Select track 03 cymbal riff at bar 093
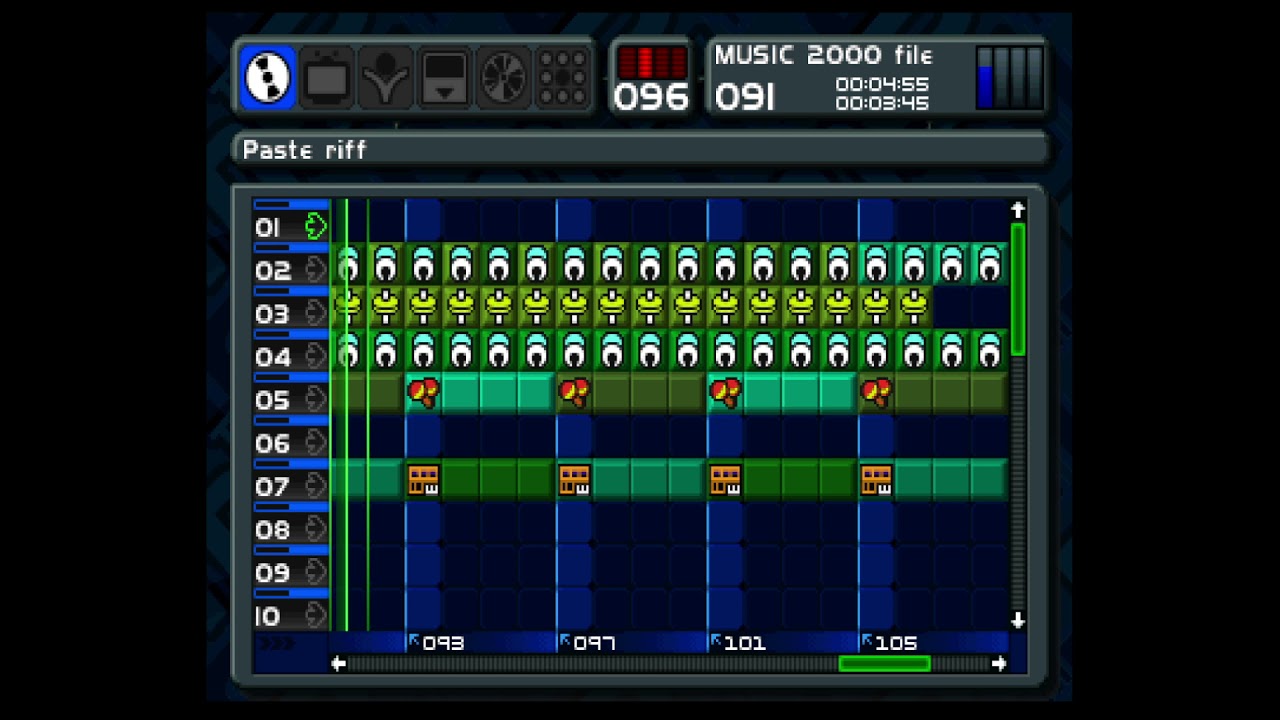1280x720 pixels. pos(423,307)
